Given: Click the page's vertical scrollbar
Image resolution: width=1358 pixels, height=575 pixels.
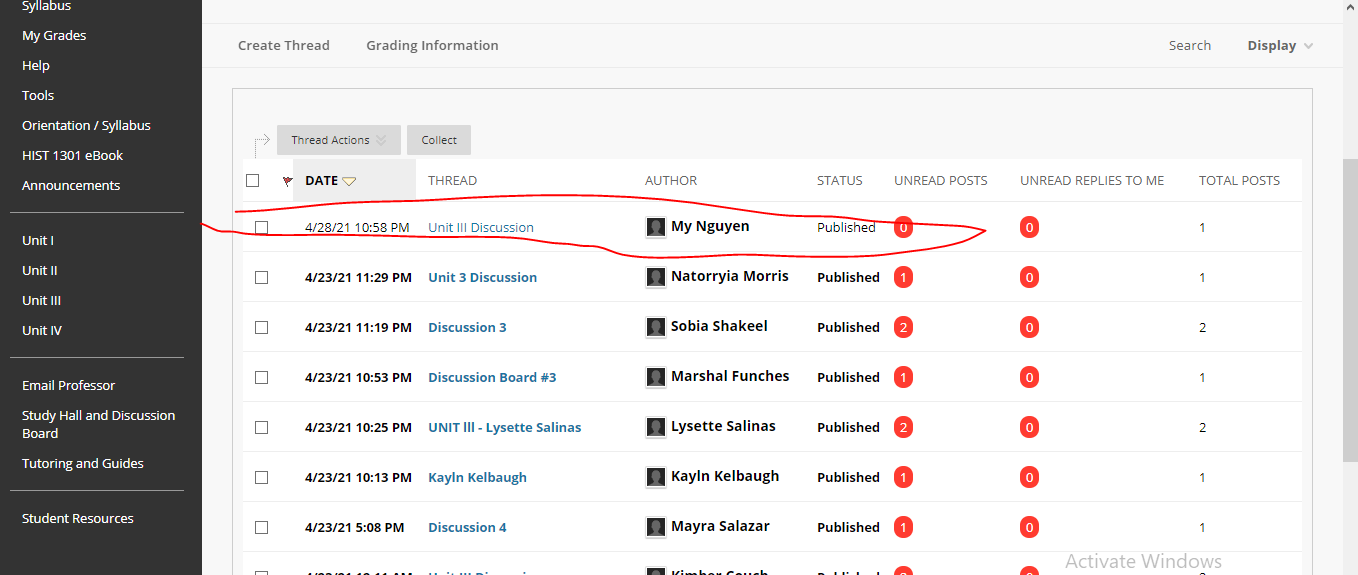Looking at the screenshot, I should 1350,300.
